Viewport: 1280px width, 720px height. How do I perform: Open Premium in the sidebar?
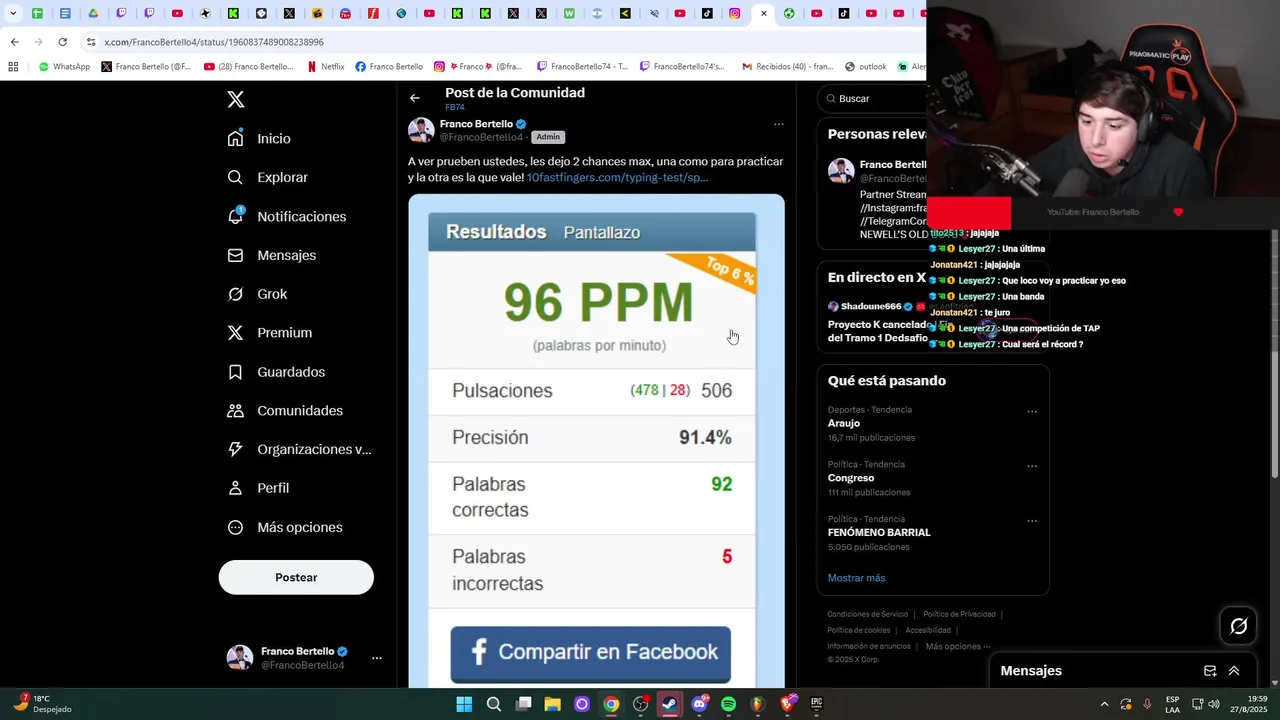269,333
